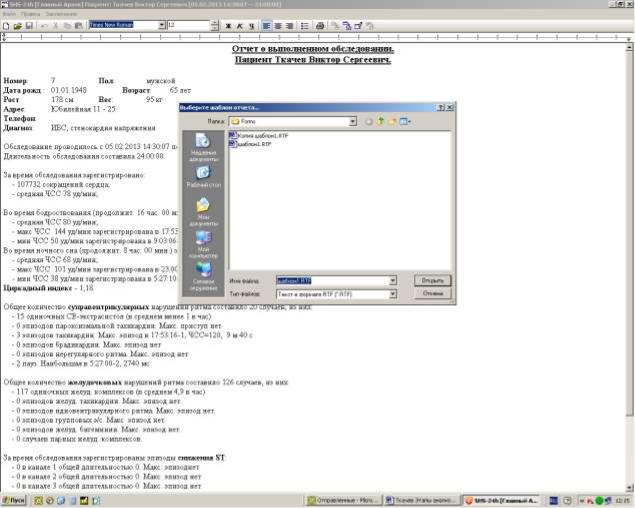Save the report with the floppy icon
635x508 pixels.
click(x=29, y=26)
